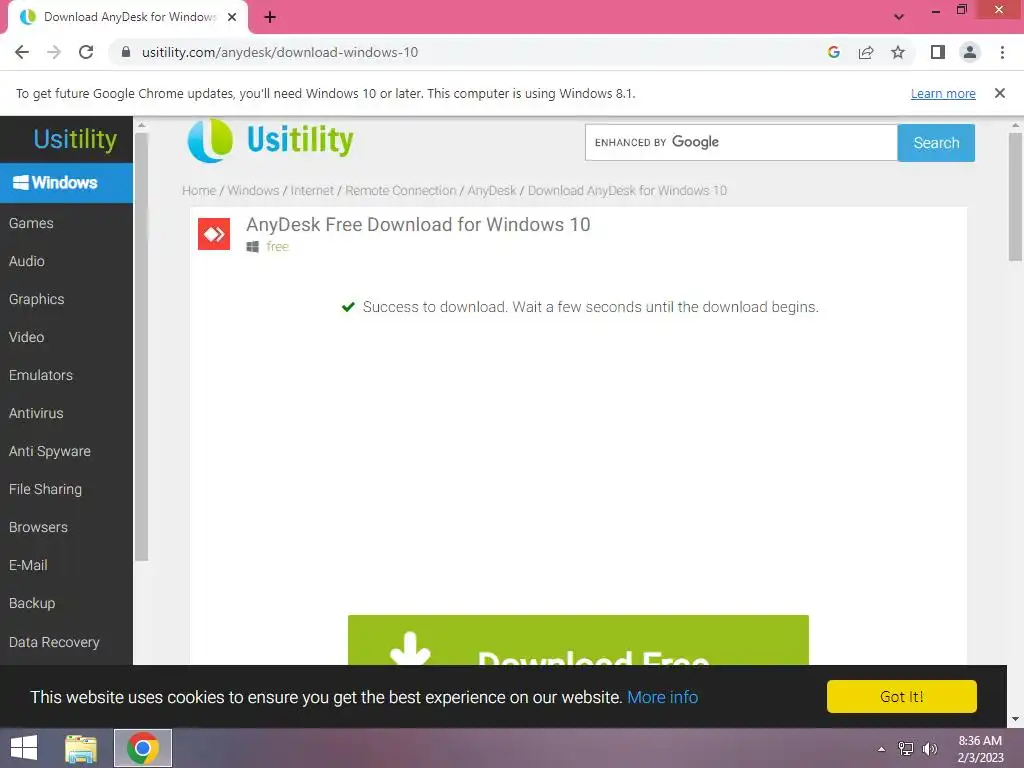Click the Windows breadcrumb link
The image size is (1024, 768).
click(x=253, y=191)
